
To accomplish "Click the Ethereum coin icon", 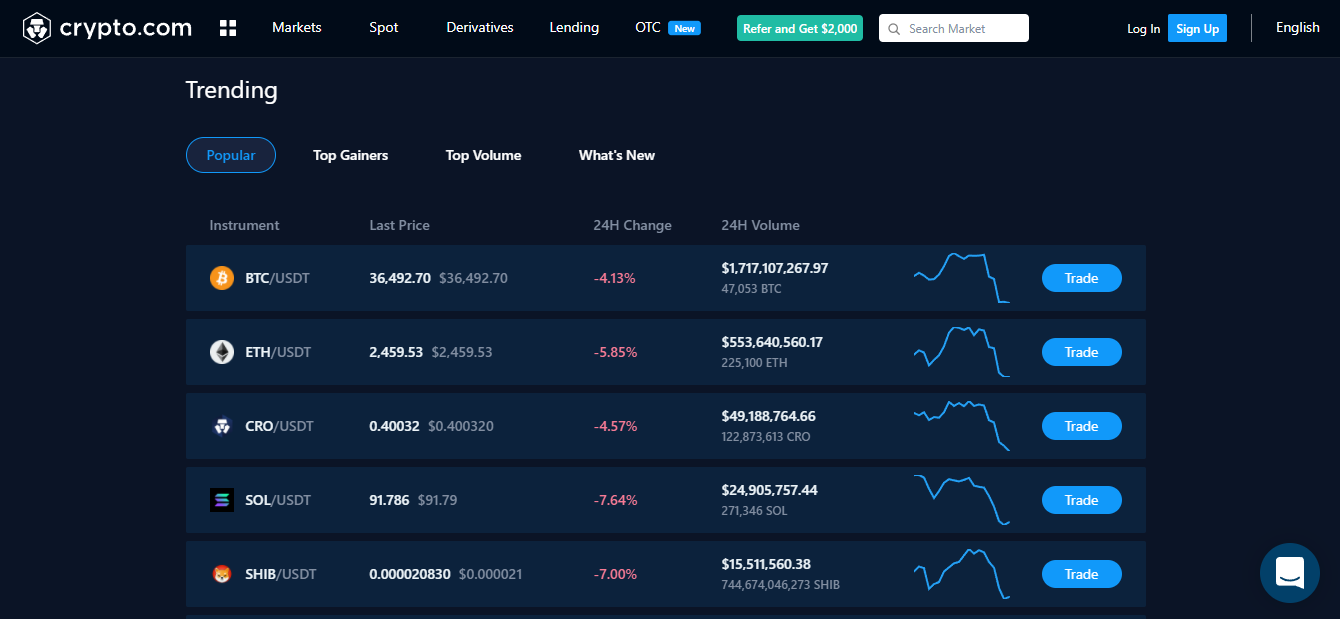I will click(222, 352).
